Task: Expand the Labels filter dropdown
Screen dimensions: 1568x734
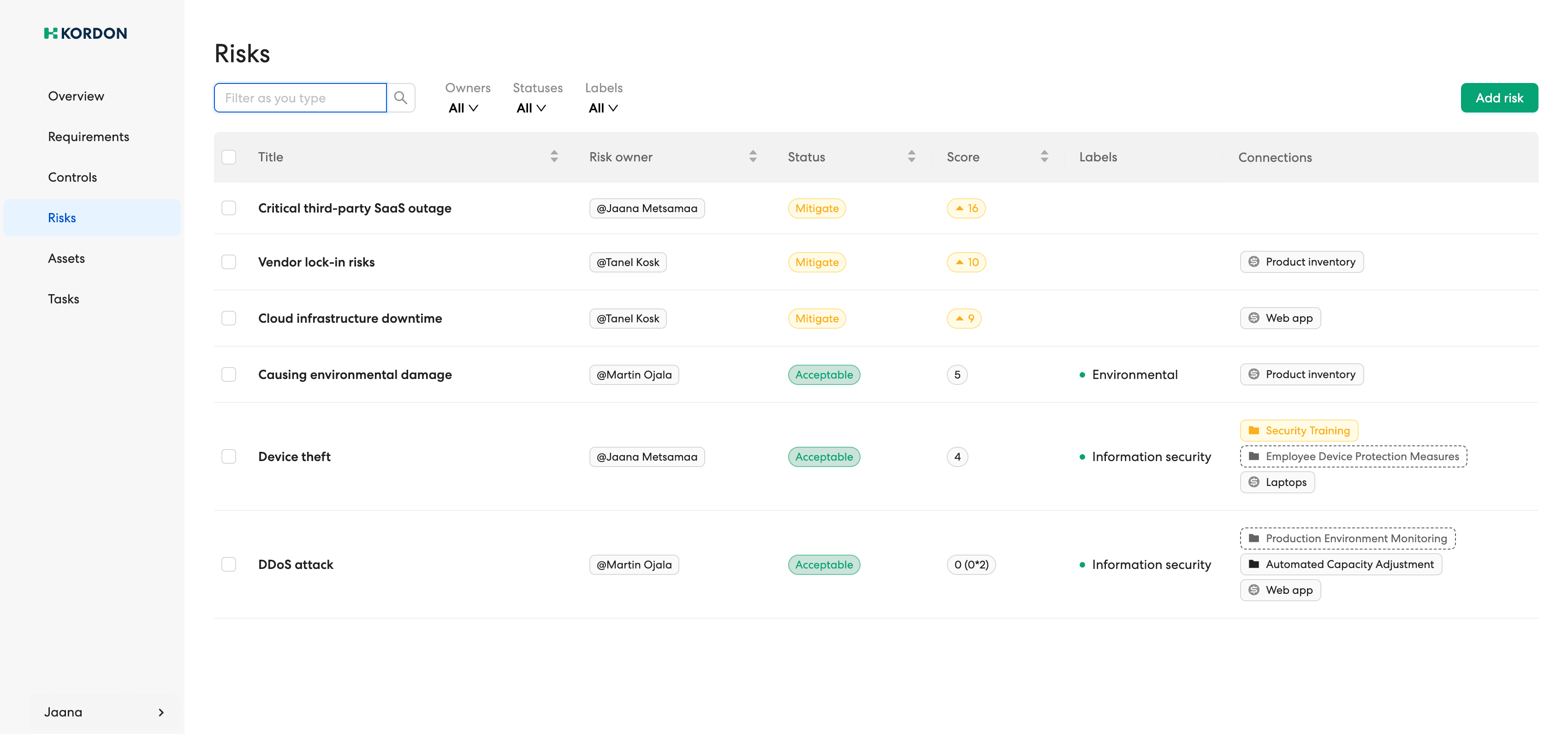Action: [602, 108]
